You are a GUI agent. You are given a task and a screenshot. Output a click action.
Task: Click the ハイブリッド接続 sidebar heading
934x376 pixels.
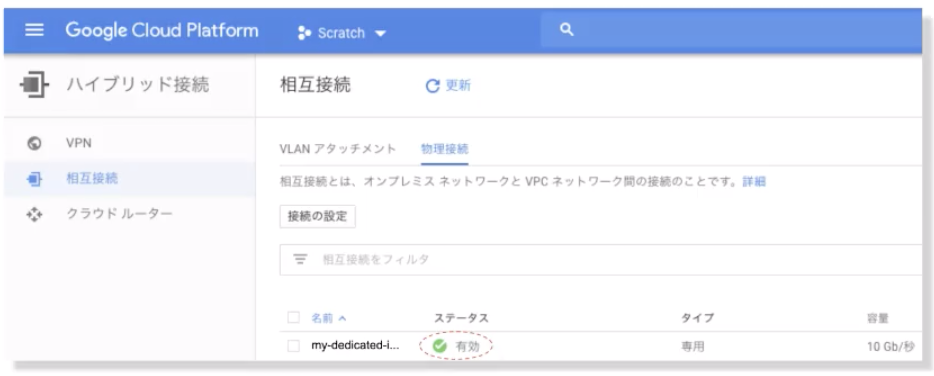point(138,85)
